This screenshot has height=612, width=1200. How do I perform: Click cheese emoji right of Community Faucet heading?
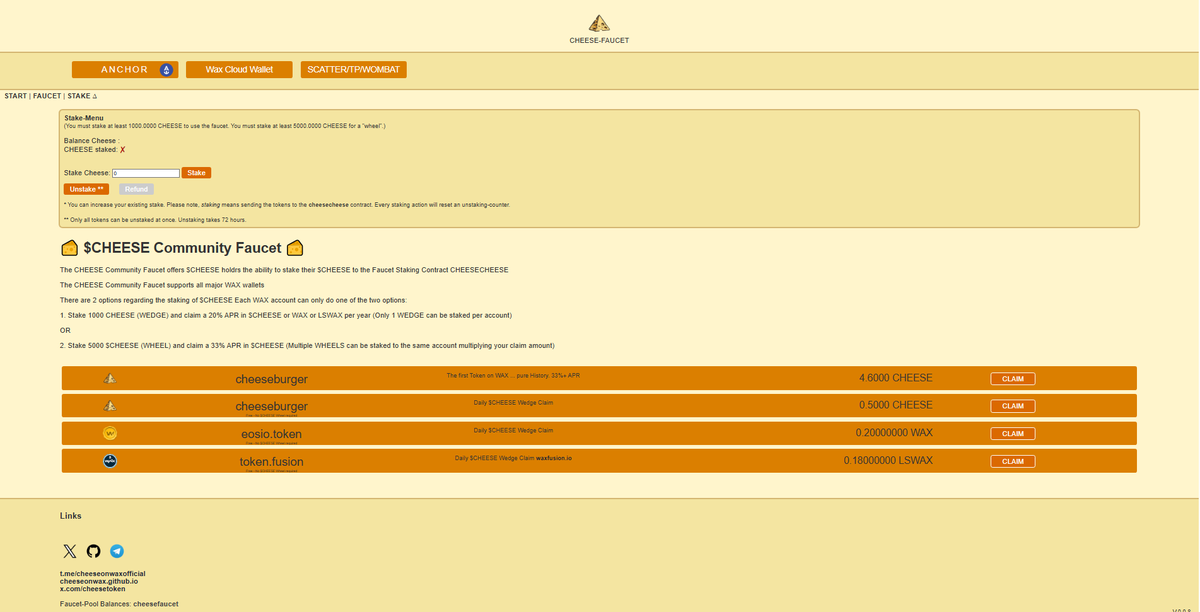click(295, 248)
